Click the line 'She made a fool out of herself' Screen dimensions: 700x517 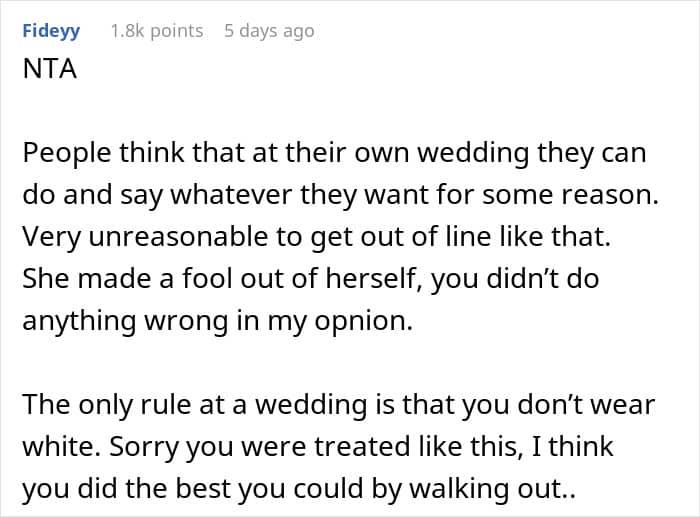[x=311, y=279]
